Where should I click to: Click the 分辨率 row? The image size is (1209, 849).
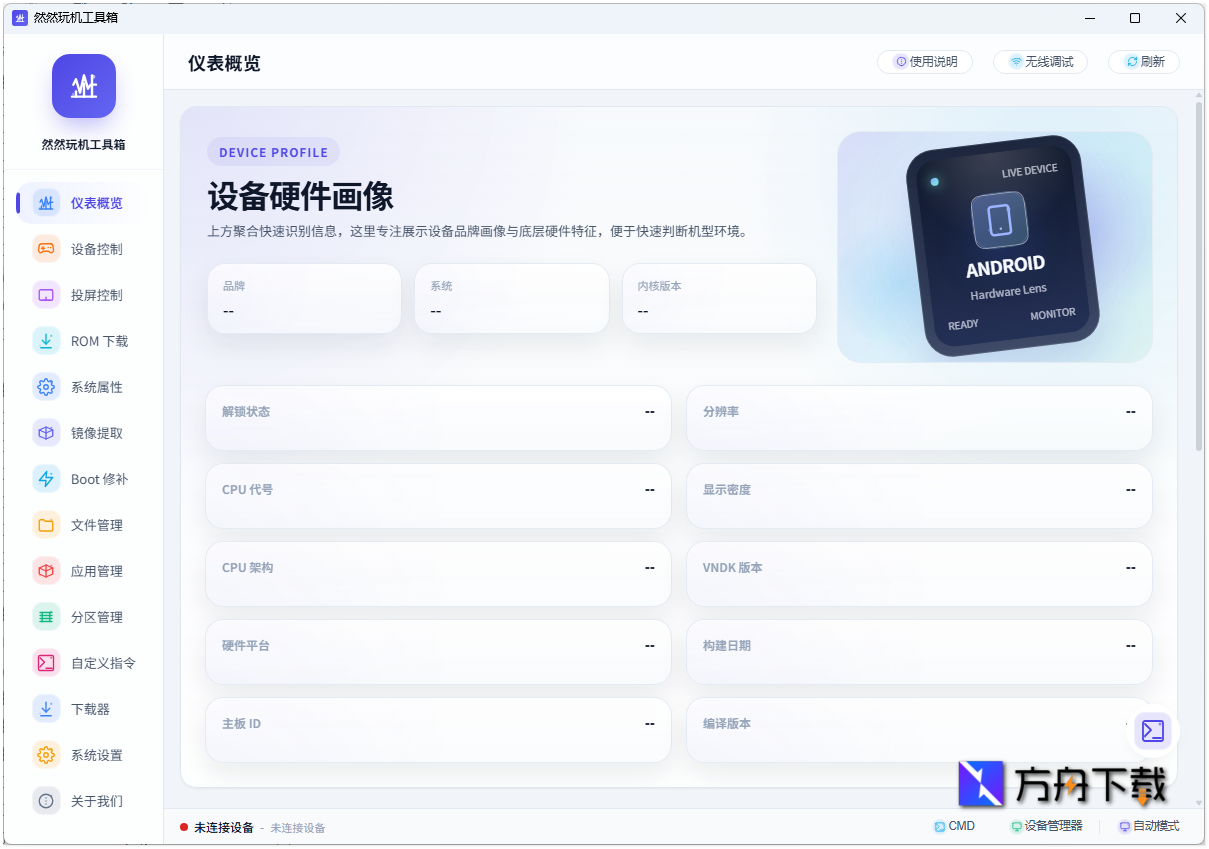[x=919, y=418]
